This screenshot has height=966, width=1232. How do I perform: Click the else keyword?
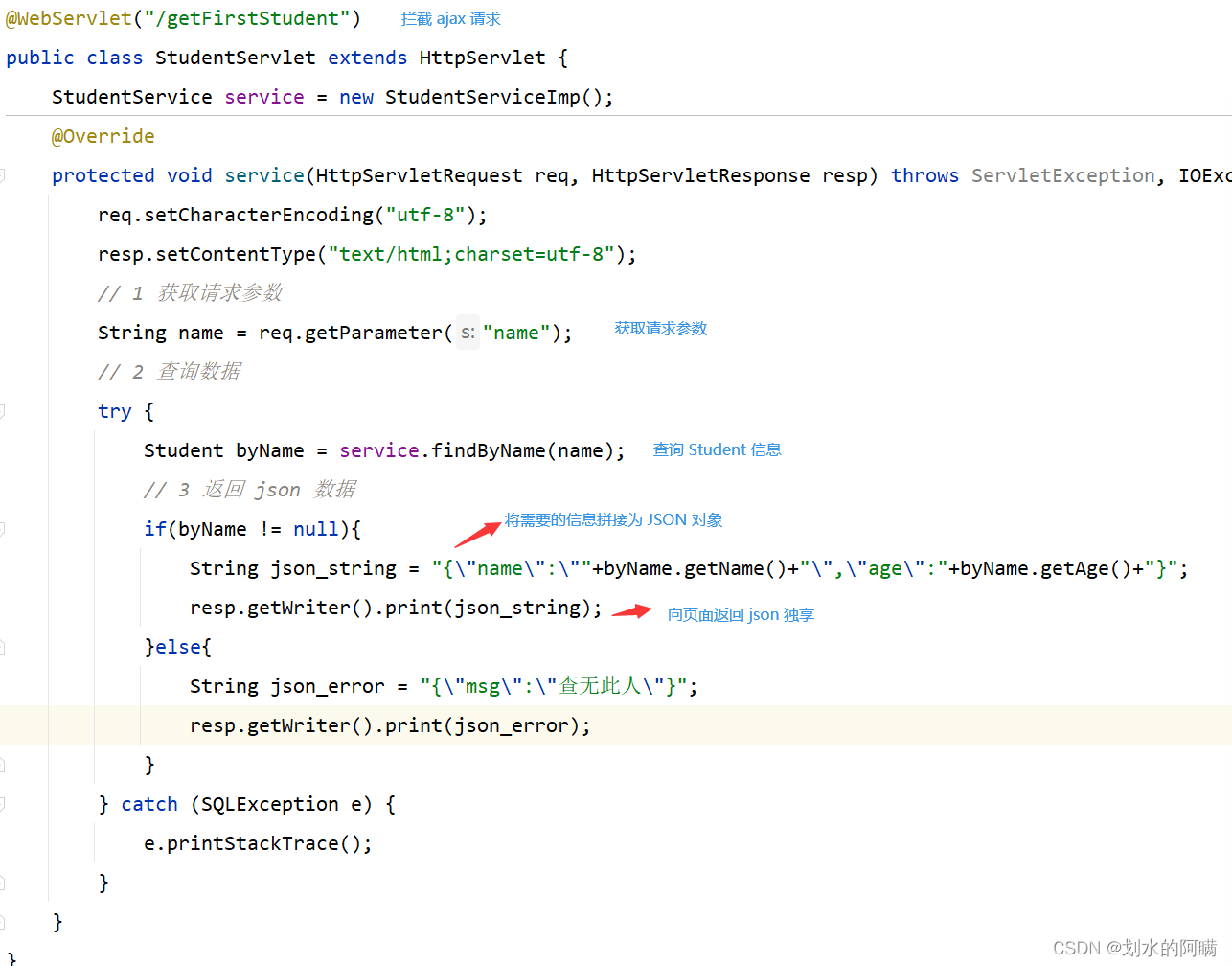[x=178, y=647]
